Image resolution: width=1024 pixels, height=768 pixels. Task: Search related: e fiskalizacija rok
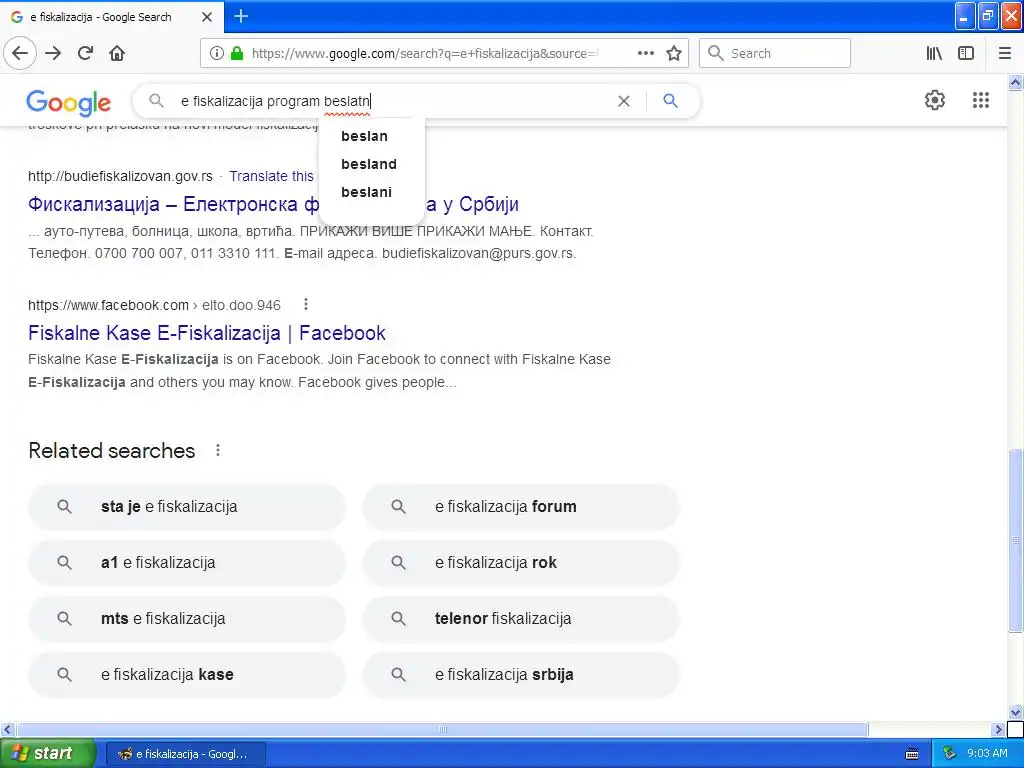[x=520, y=562]
